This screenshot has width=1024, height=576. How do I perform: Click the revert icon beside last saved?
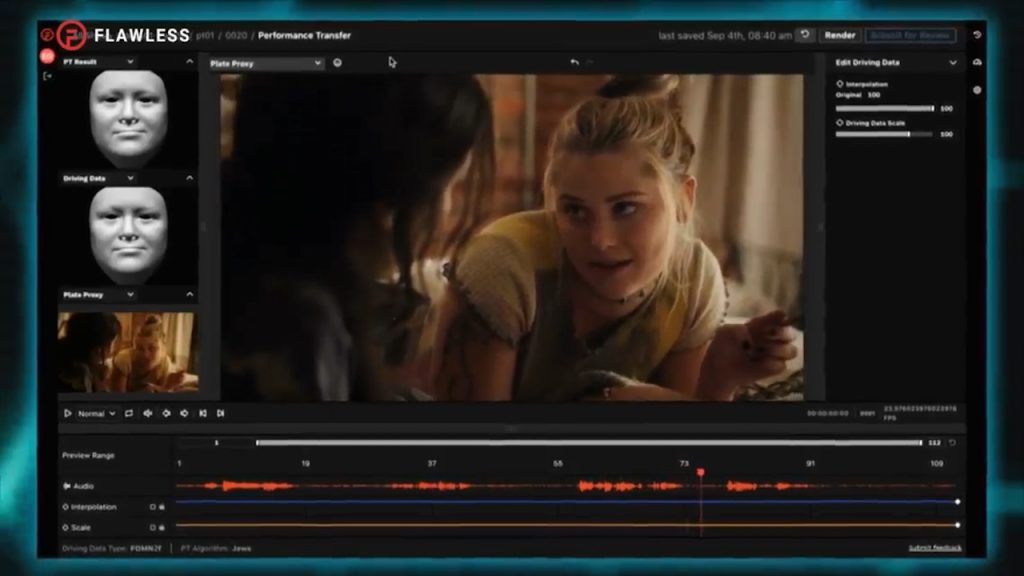click(805, 35)
